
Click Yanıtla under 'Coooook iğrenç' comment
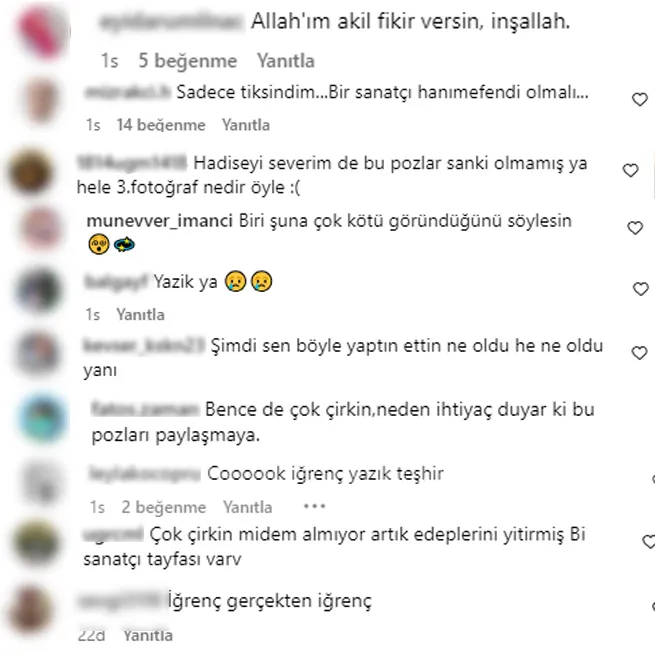tap(247, 507)
